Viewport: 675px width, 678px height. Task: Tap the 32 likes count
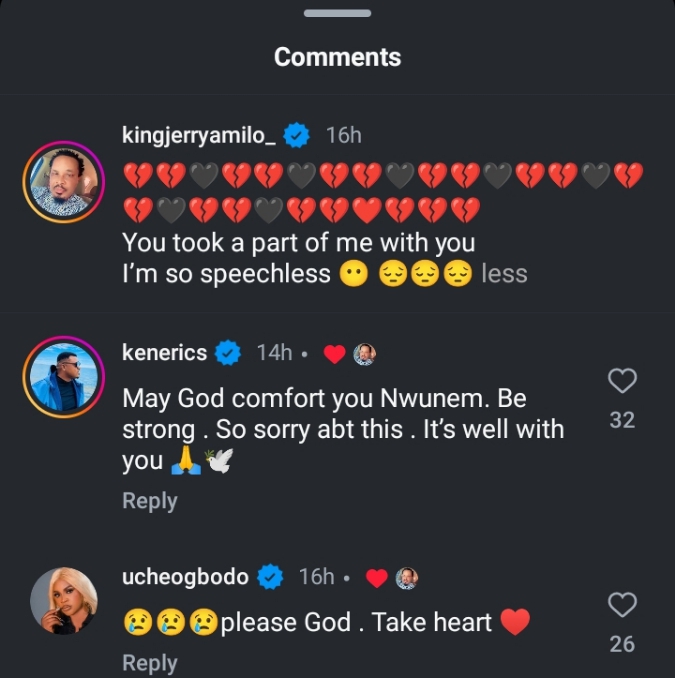click(622, 421)
